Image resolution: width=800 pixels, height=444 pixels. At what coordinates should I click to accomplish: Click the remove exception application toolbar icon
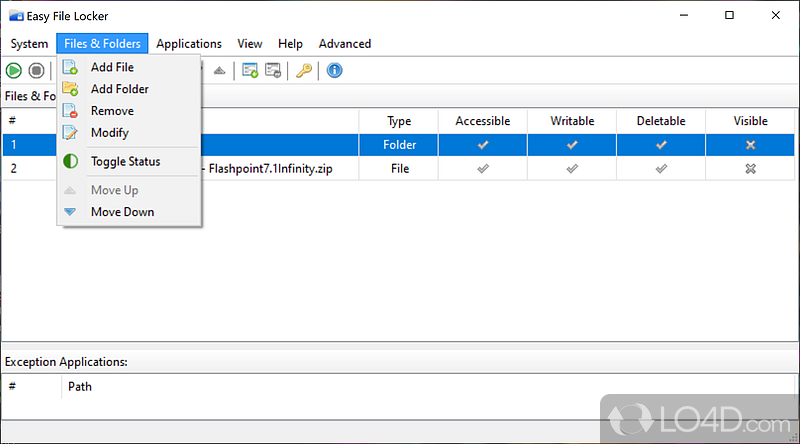click(273, 70)
